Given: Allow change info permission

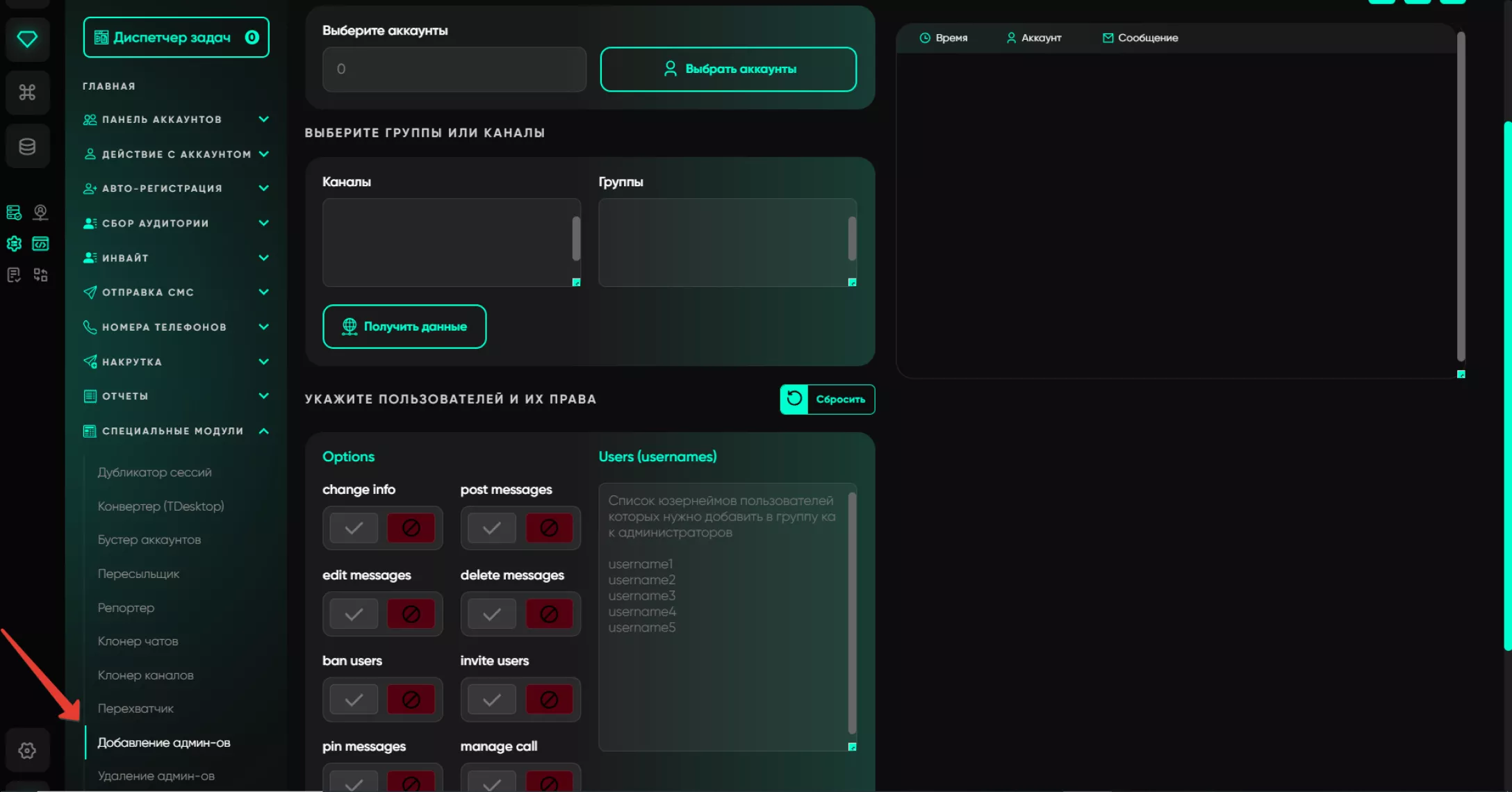Looking at the screenshot, I should [x=354, y=528].
